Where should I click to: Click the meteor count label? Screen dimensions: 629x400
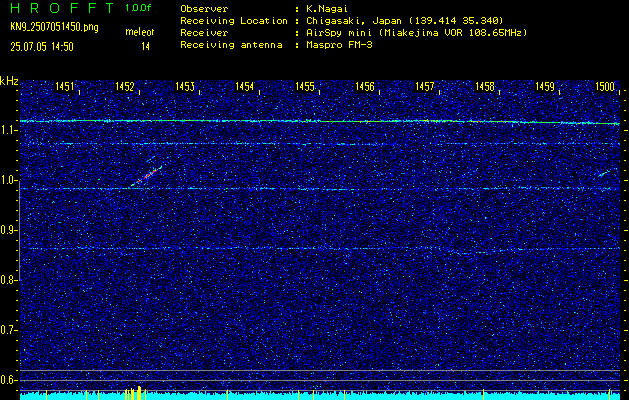coord(140,32)
